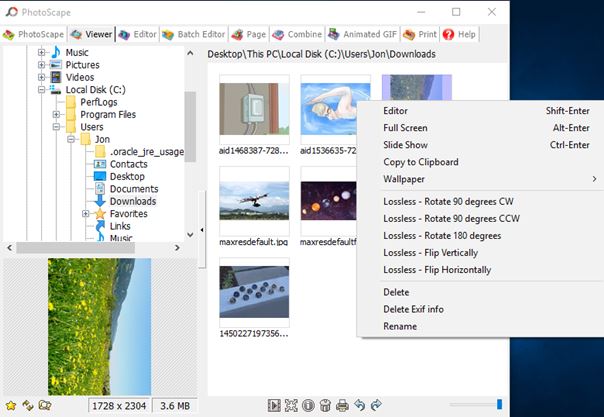
Task: Click the slideshow icon in bottom toolbar
Action: [x=275, y=404]
